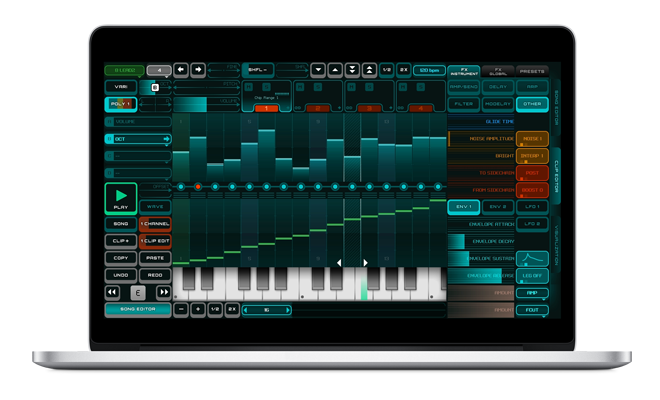
Task: Click the 1/2 button beside the plus zoom
Action: (x=215, y=309)
